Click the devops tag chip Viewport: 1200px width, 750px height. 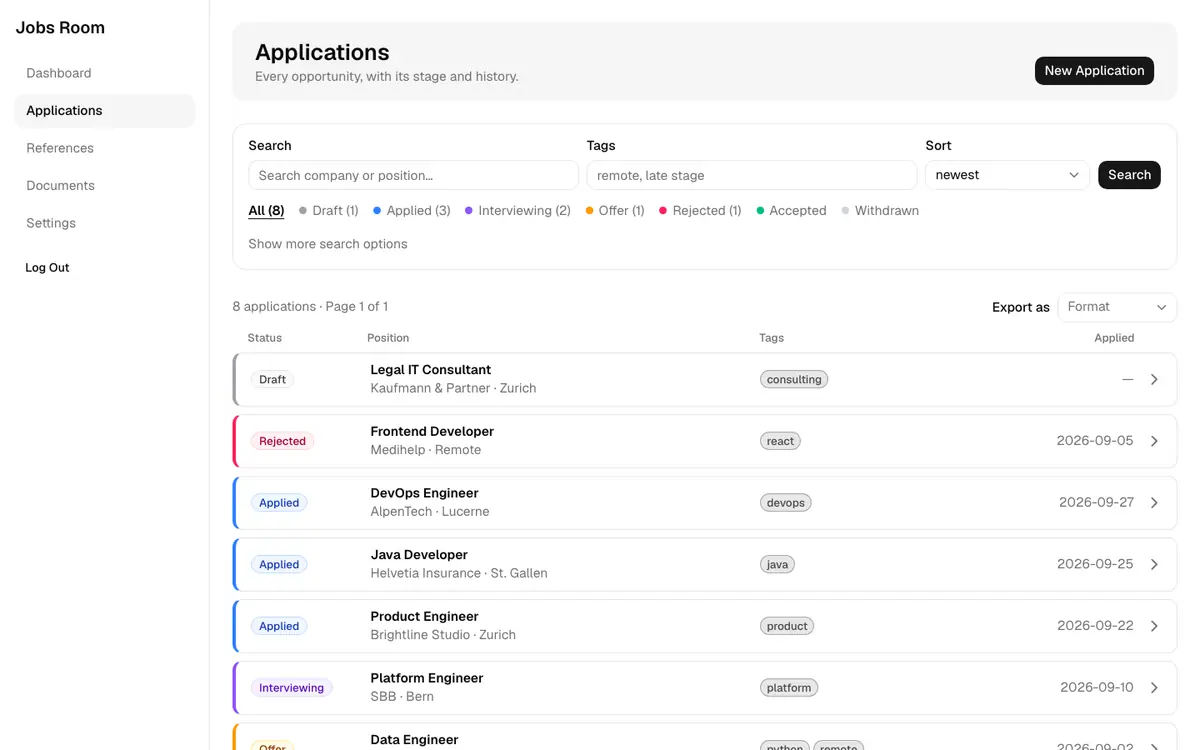coord(785,503)
